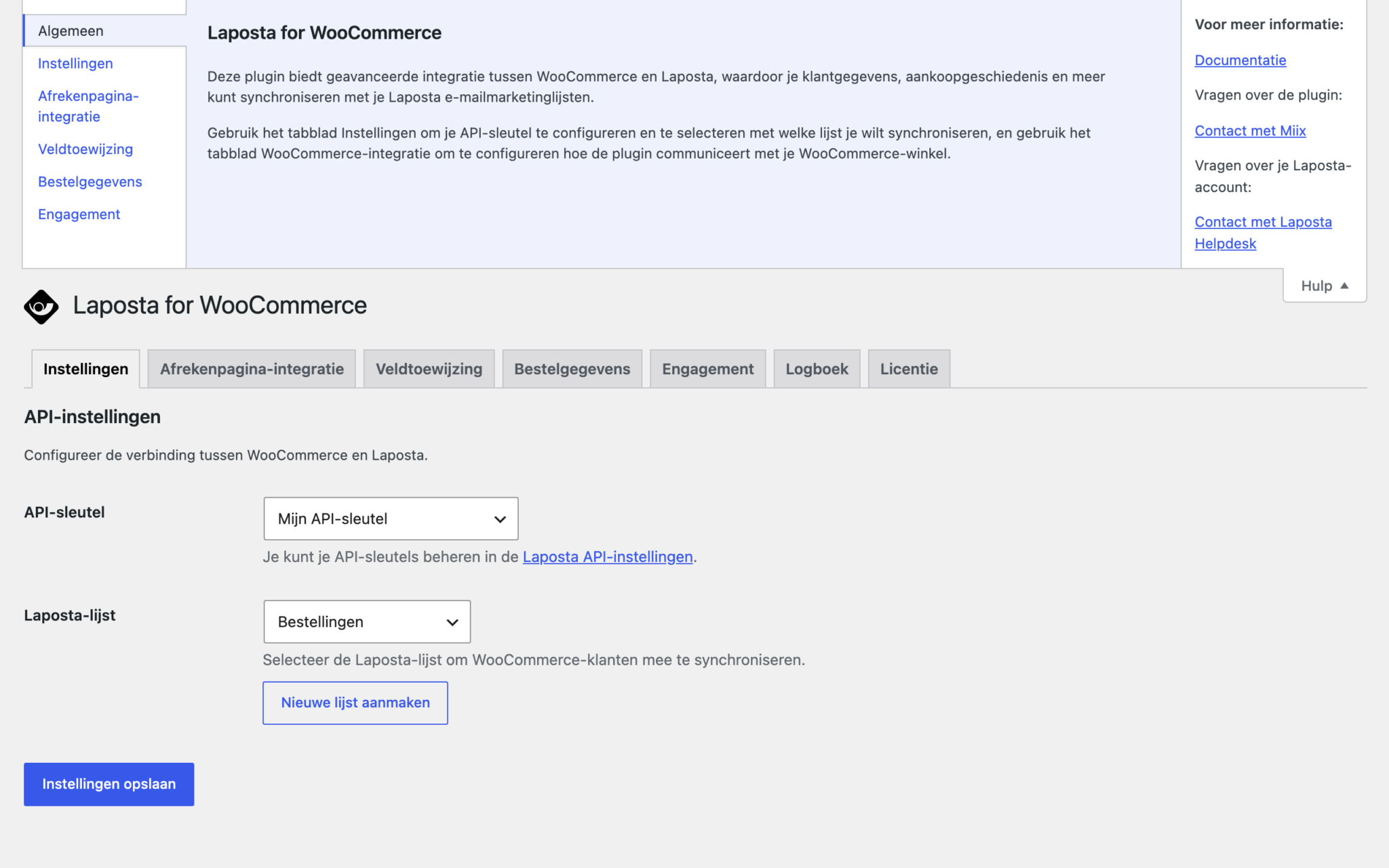
Task: Open Bestelgegevens help section
Action: [x=90, y=182]
